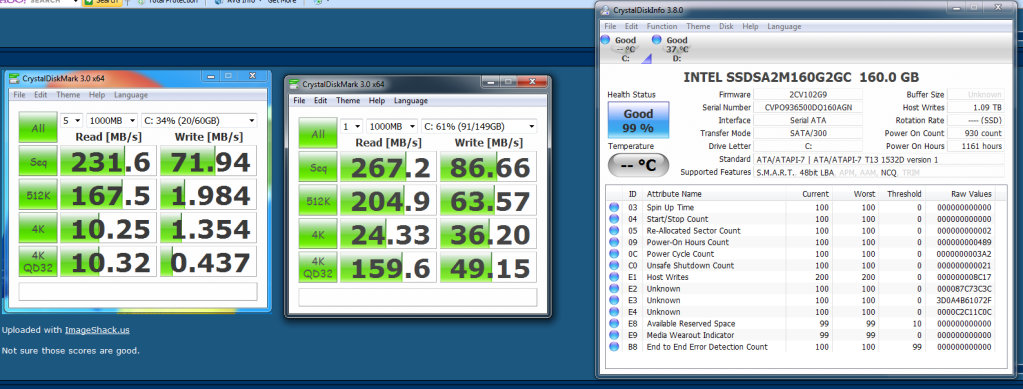Open Edit menu in left CrystalDiskMark
The height and width of the screenshot is (389, 1023).
coord(40,95)
